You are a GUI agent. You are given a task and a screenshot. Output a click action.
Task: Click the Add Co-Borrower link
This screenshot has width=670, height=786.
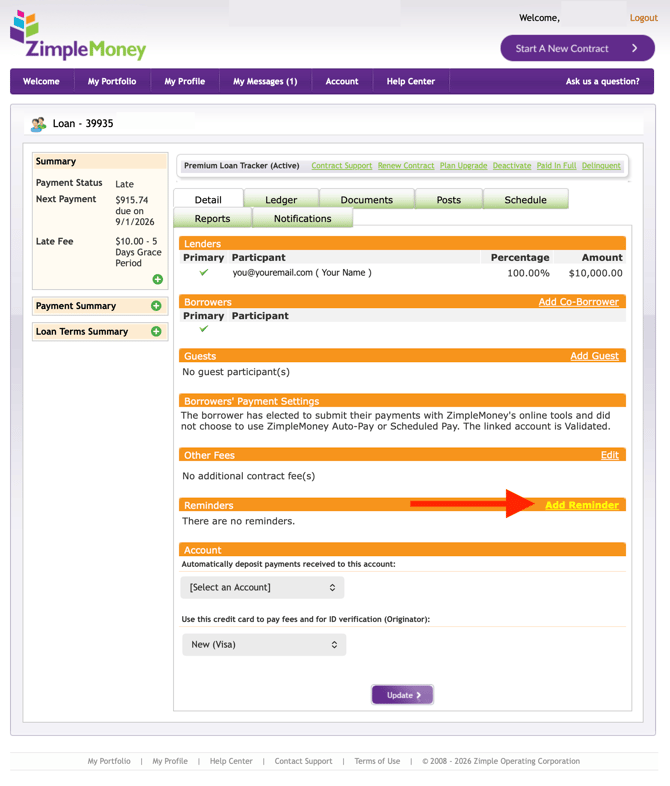tap(578, 302)
